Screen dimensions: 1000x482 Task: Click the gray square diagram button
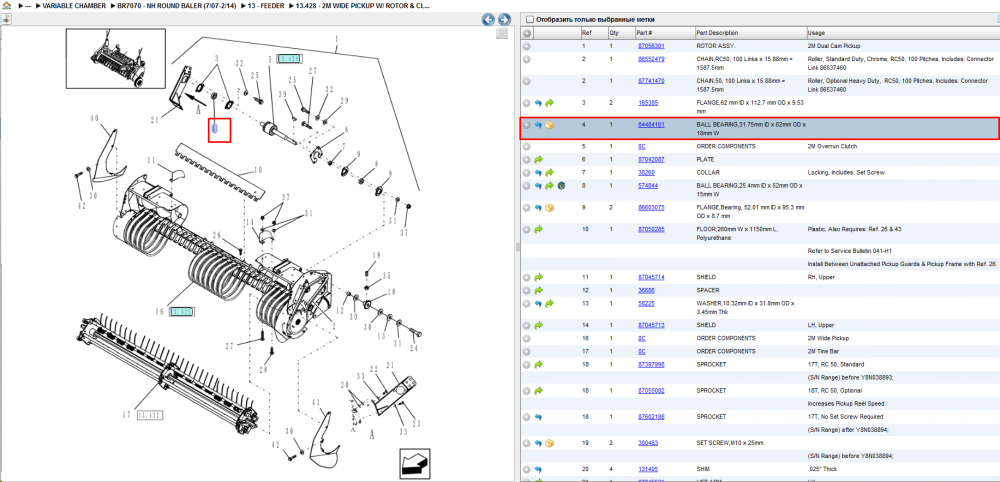[x=503, y=33]
